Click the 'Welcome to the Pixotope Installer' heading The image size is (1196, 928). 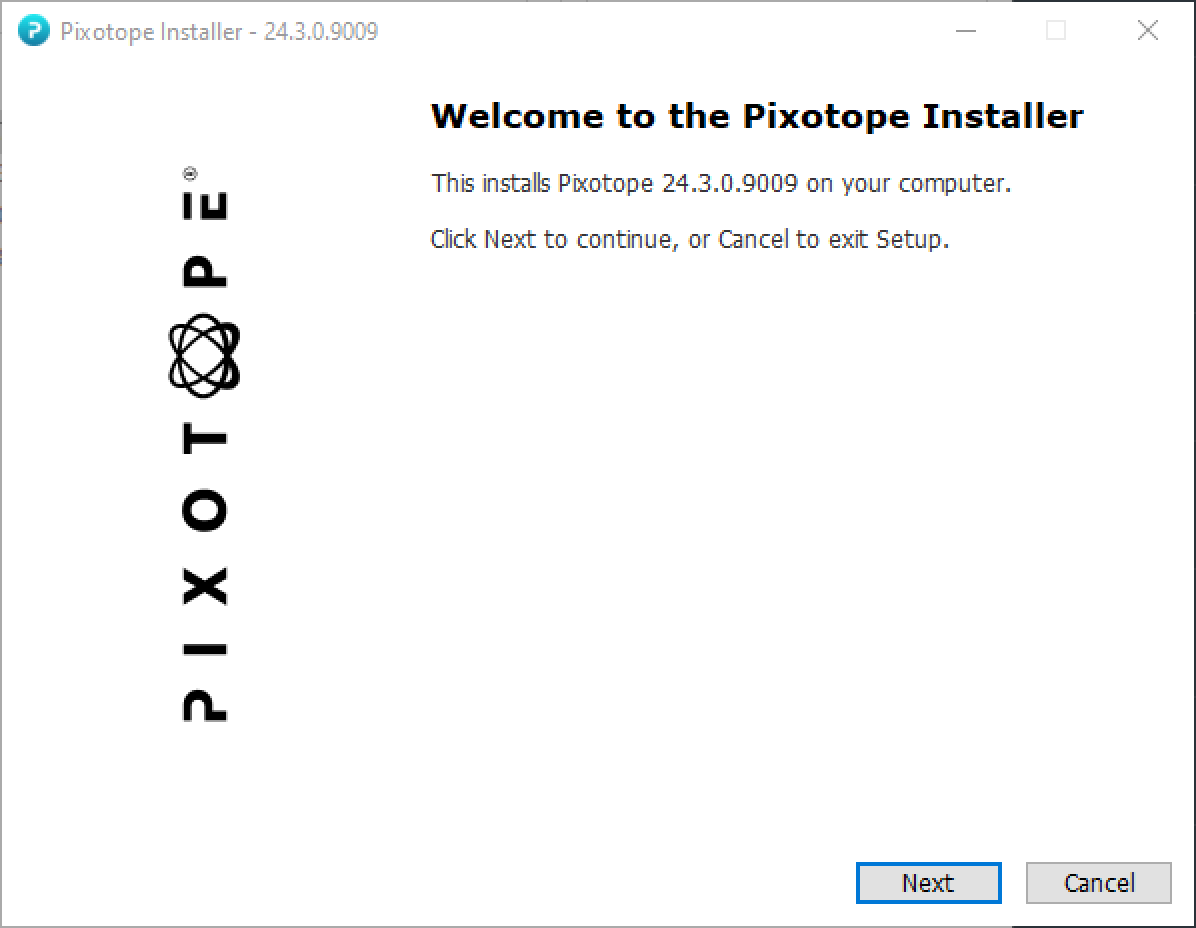click(756, 117)
